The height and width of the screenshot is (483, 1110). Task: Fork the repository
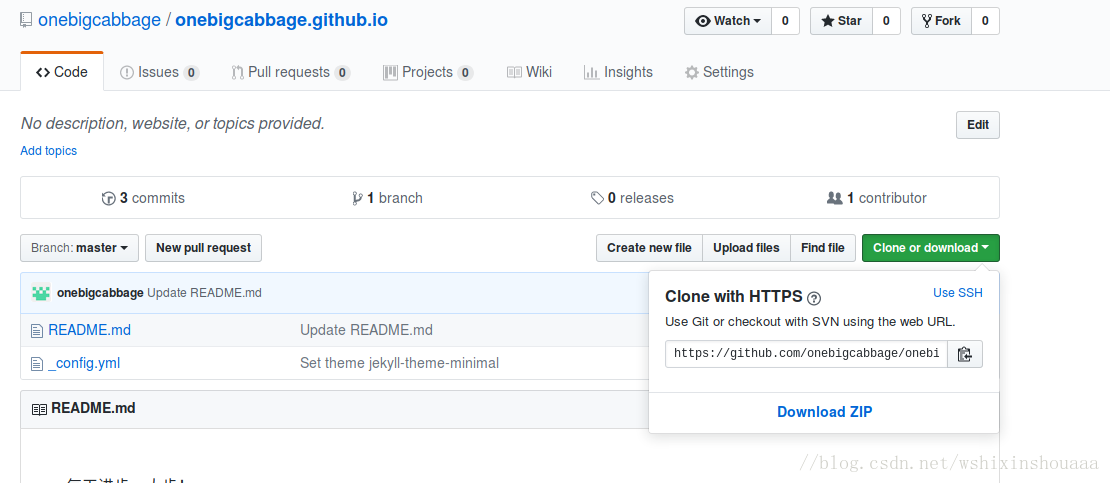coord(941,21)
